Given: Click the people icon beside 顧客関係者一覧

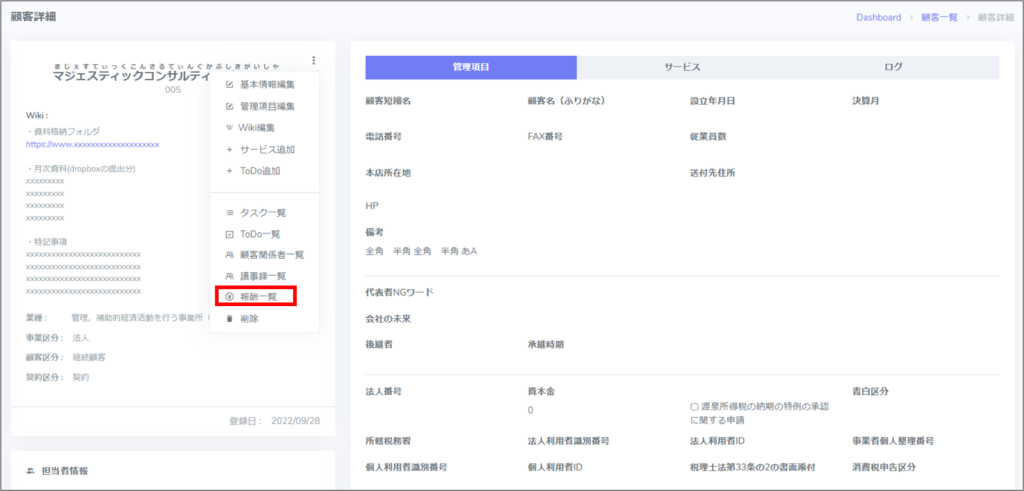Looking at the screenshot, I should (x=230, y=255).
